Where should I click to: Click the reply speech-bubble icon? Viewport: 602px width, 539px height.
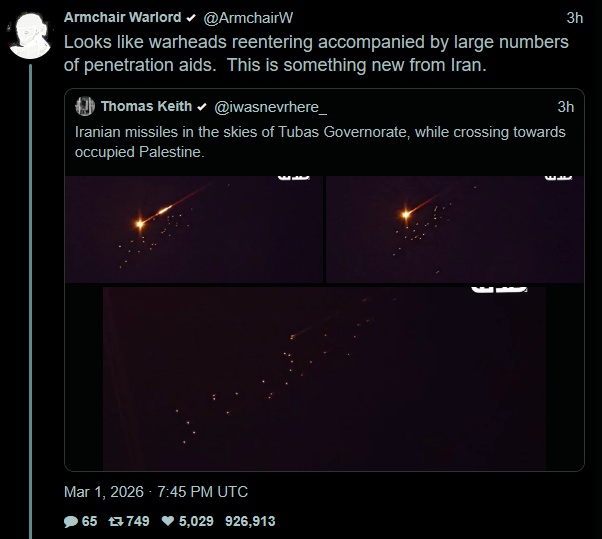pyautogui.click(x=71, y=521)
